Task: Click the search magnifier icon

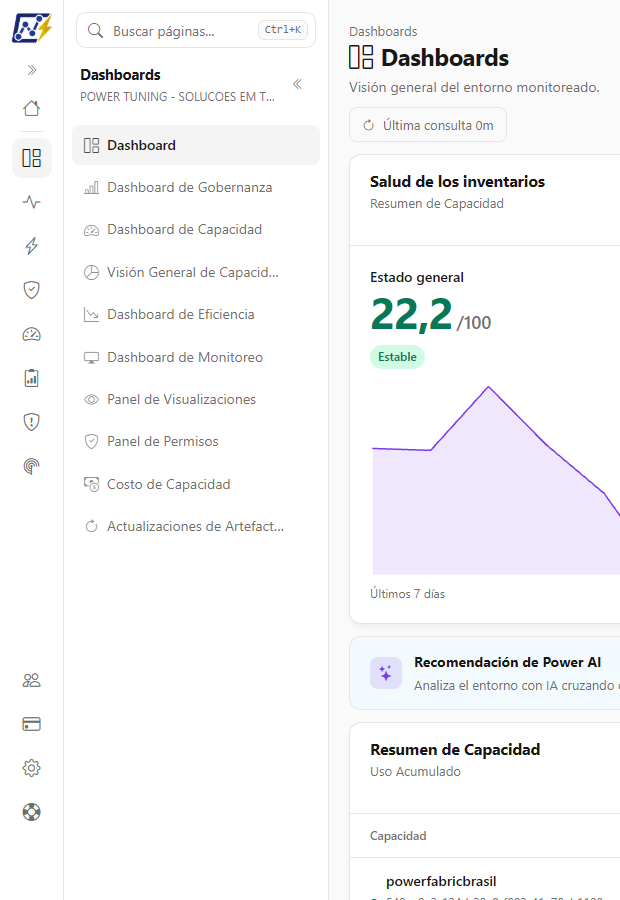Action: (x=95, y=30)
